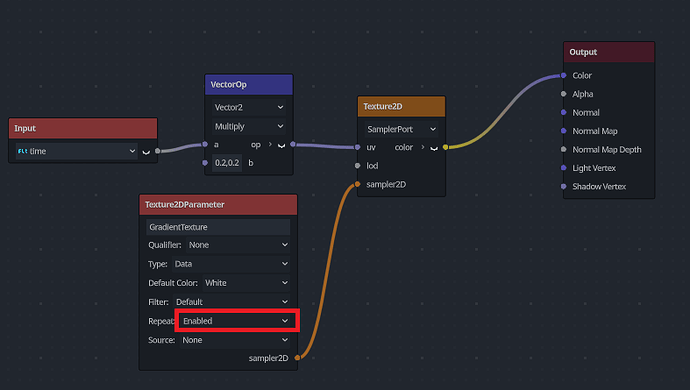
Task: Edit the GradientTexture parameter name field
Action: click(218, 227)
